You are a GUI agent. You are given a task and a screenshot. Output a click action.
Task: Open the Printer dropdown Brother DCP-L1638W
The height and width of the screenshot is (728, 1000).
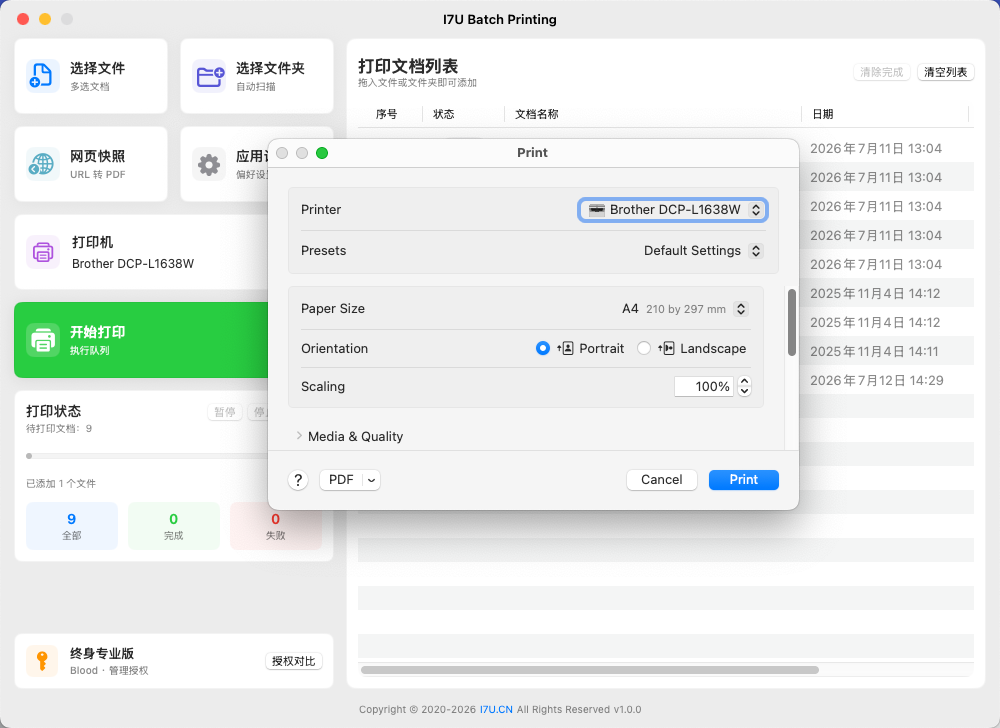pyautogui.click(x=672, y=210)
